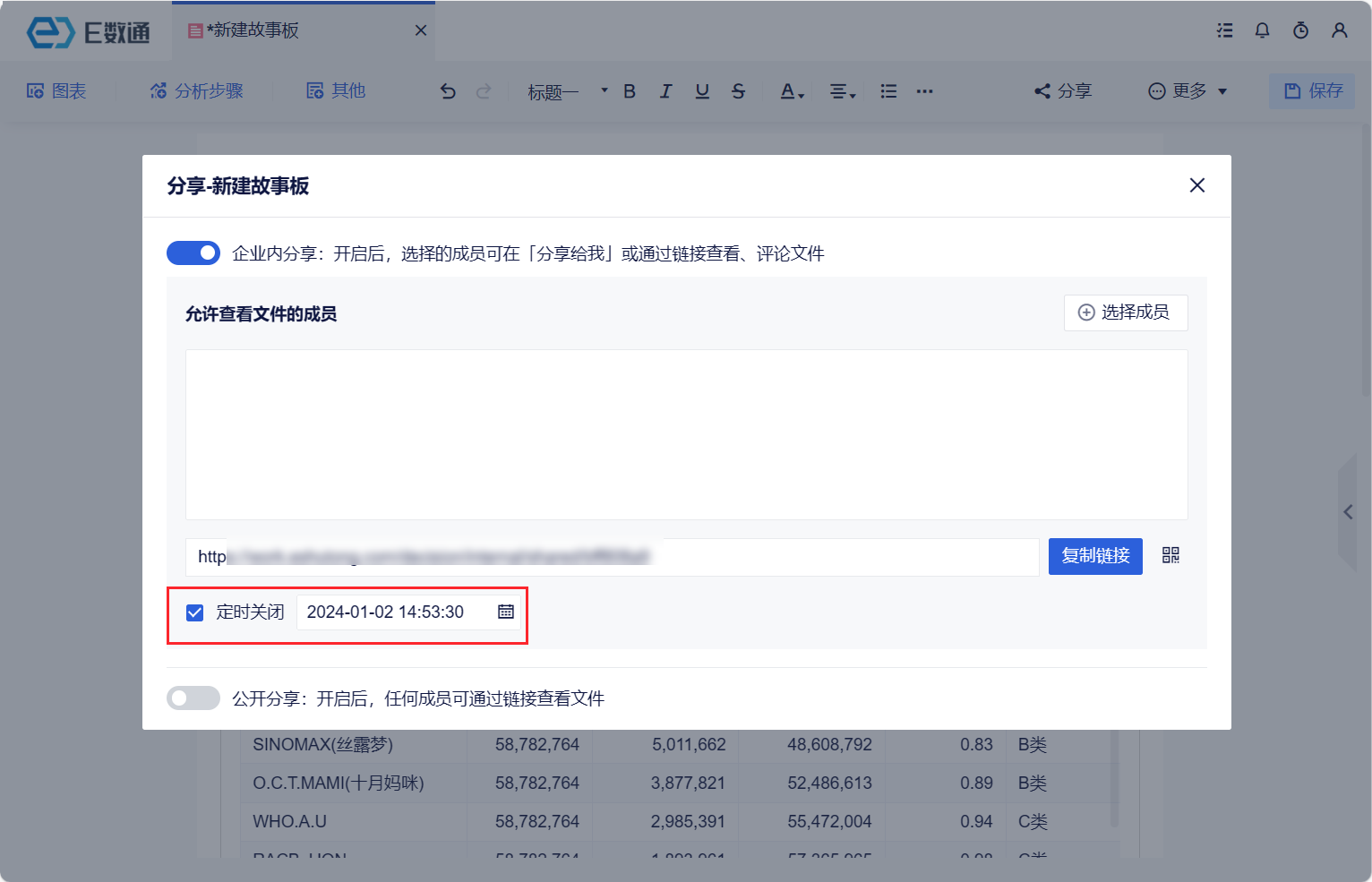Click the 分享 share button
This screenshot has width=1372, height=882.
(1063, 91)
